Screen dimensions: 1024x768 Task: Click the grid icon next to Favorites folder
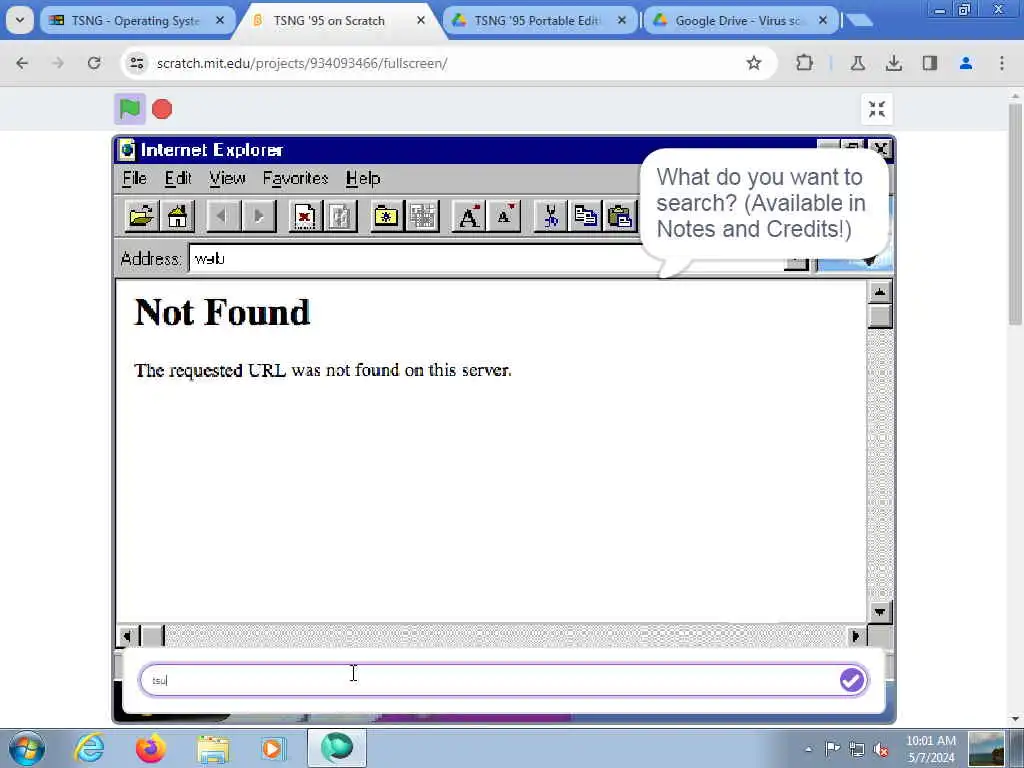pos(422,216)
